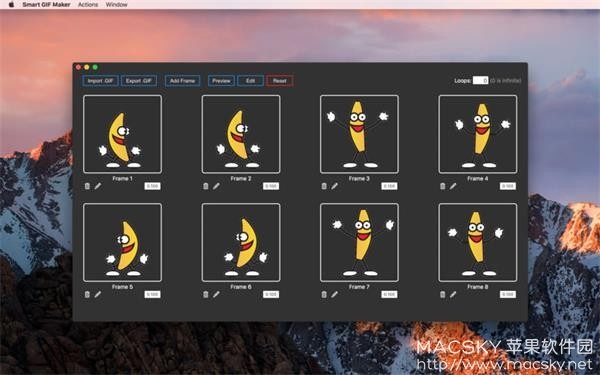The height and width of the screenshot is (375, 600).
Task: Click trash icon under Frame 8
Action: [443, 294]
